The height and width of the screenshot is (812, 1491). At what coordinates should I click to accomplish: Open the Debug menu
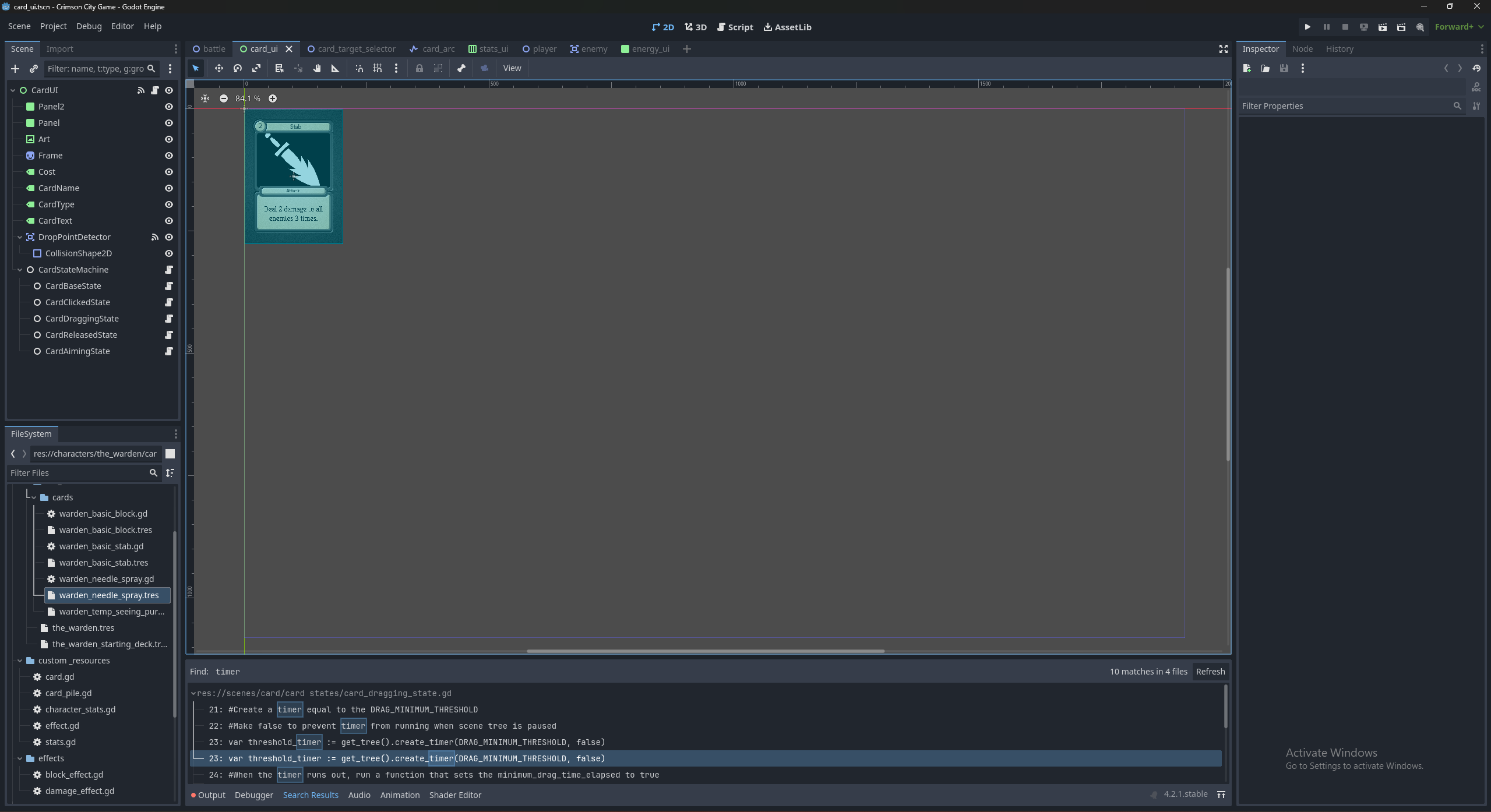89,26
